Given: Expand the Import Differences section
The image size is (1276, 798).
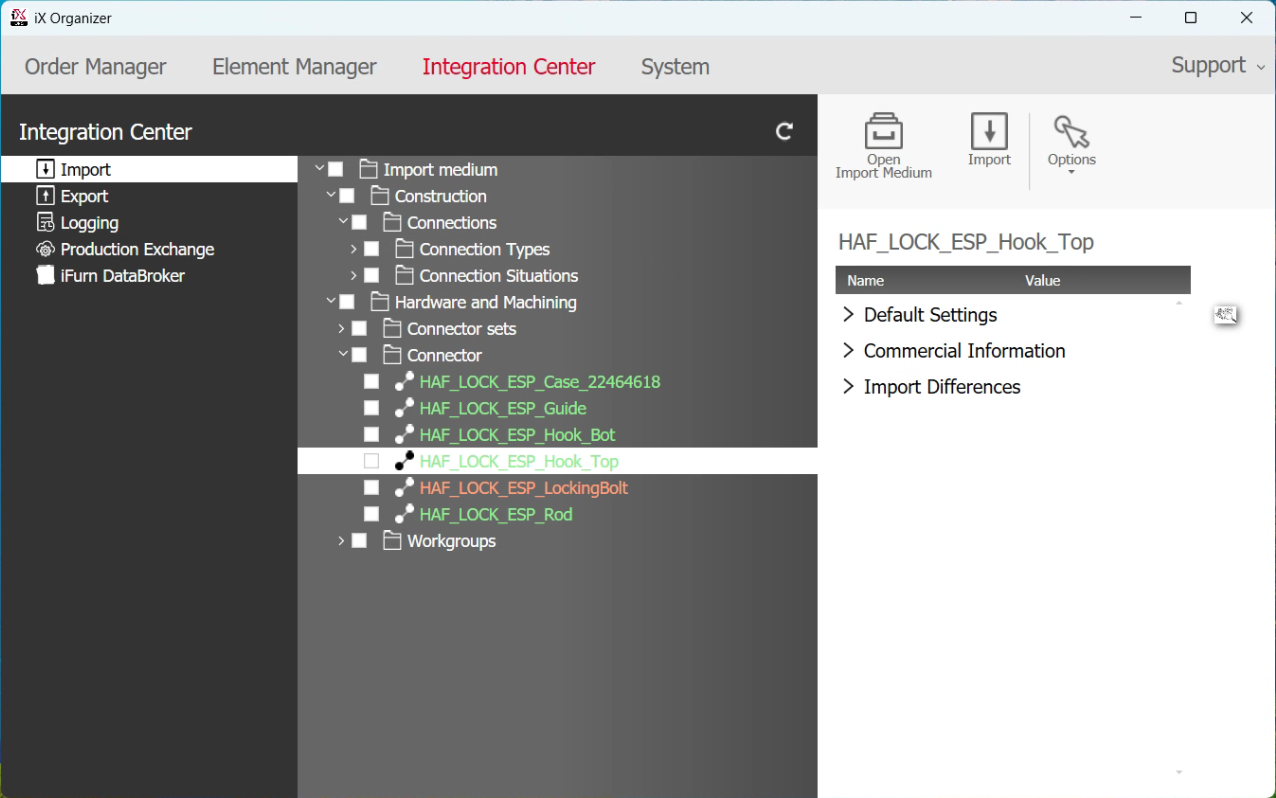Looking at the screenshot, I should click(x=848, y=387).
